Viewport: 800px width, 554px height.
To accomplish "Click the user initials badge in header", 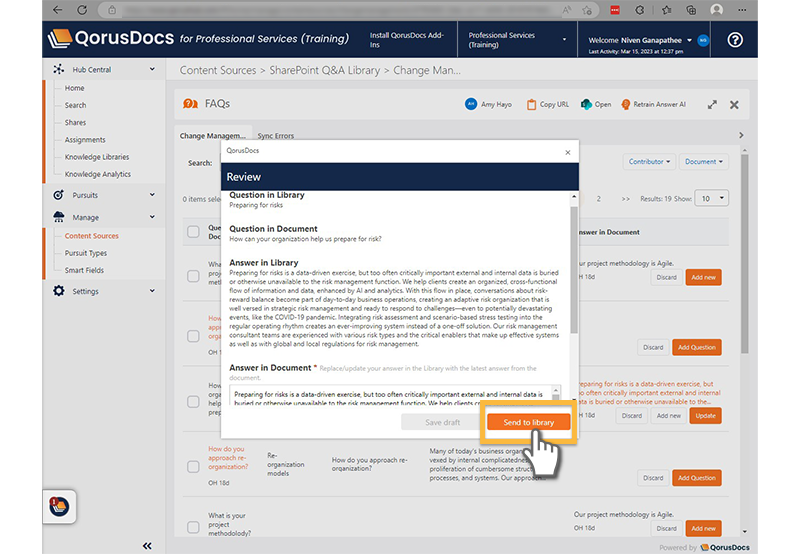I will 703,40.
